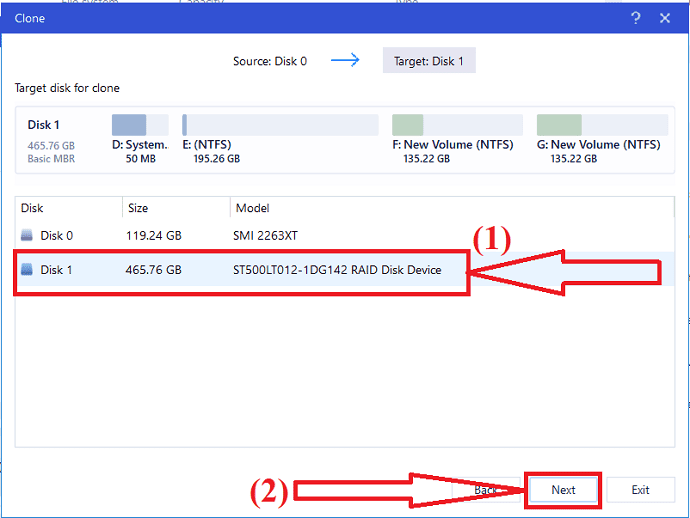This screenshot has width=690, height=518.
Task: Click the D: System. partition label
Action: click(x=140, y=144)
